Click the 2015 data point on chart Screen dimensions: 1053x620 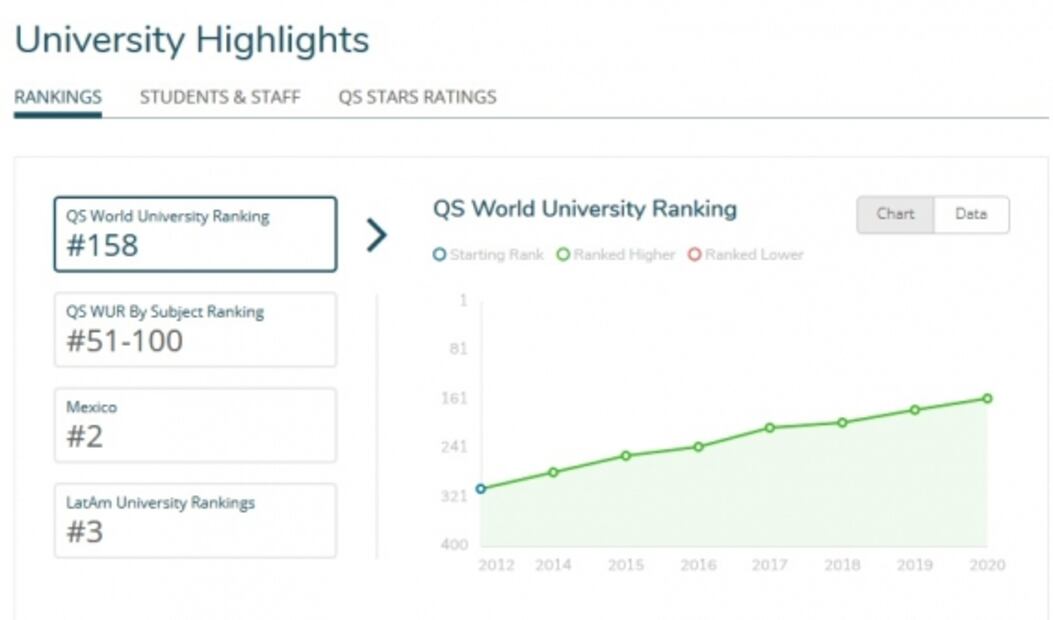tap(626, 456)
